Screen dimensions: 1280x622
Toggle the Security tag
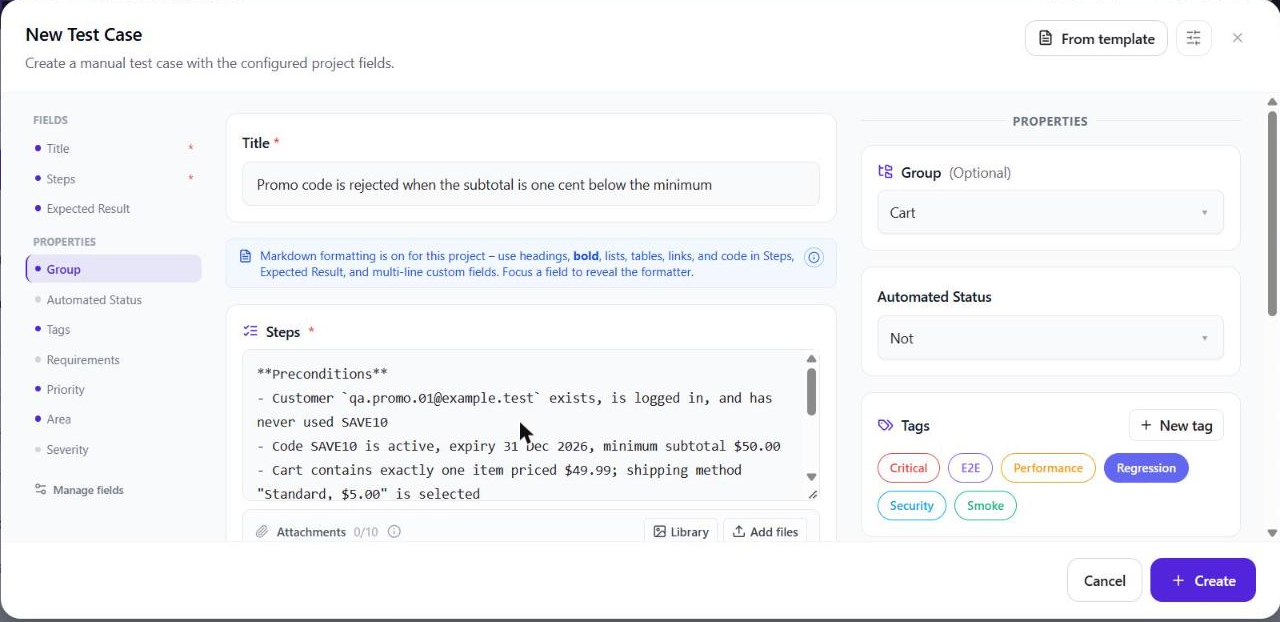(911, 505)
